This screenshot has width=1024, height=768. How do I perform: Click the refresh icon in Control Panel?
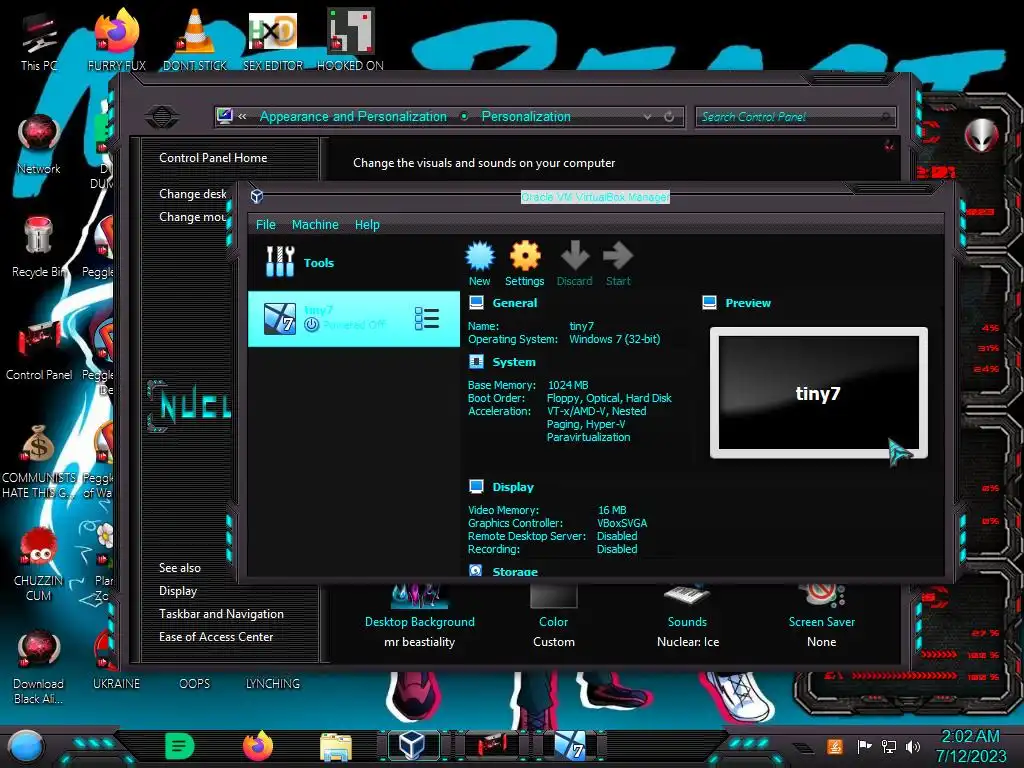coord(669,117)
